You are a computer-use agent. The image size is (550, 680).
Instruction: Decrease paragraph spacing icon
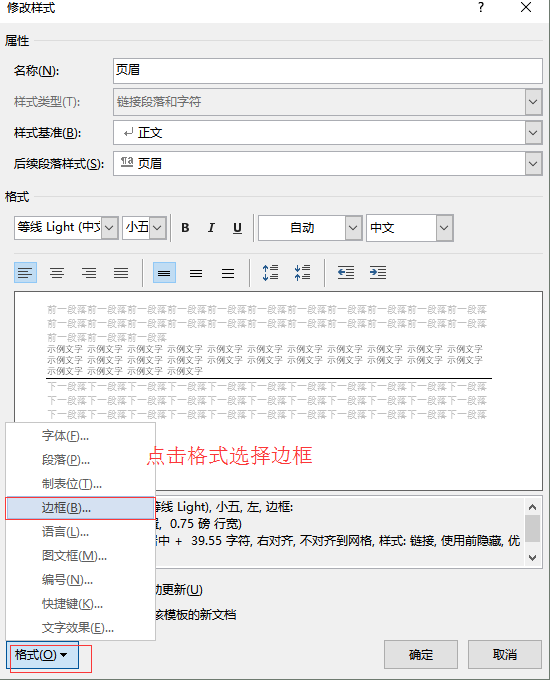coord(303,273)
